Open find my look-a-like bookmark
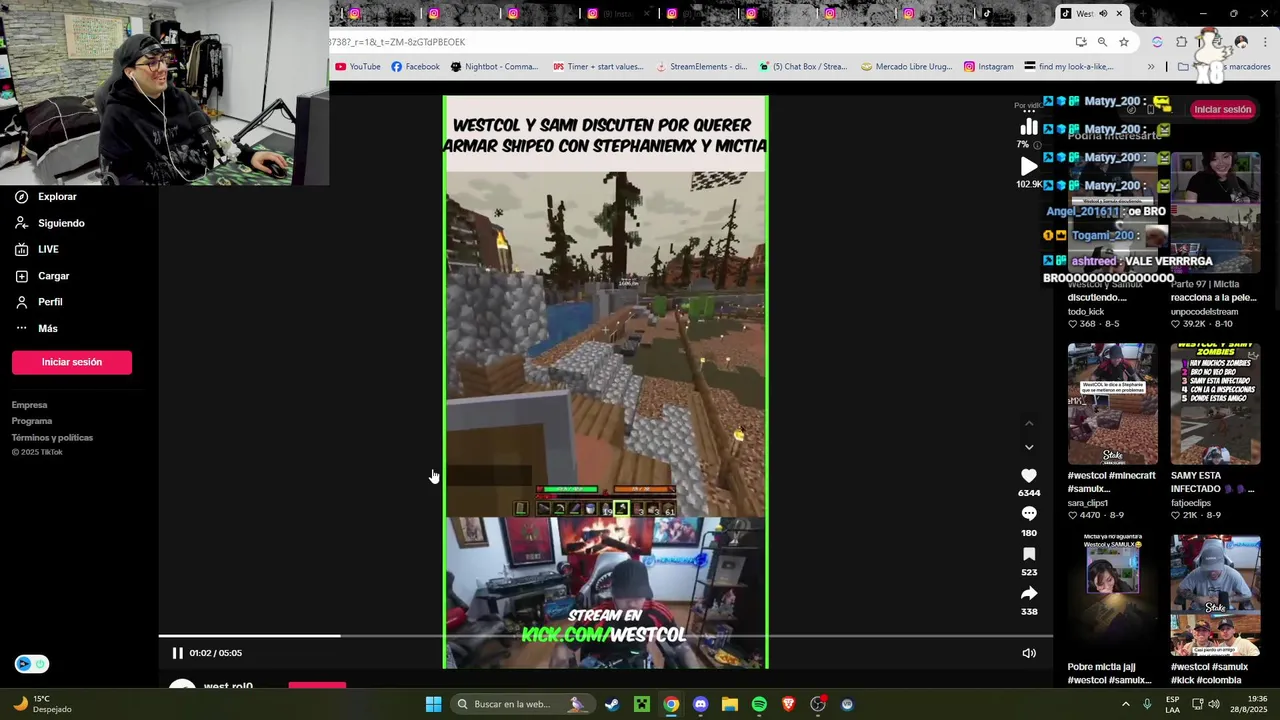 coord(1069,67)
